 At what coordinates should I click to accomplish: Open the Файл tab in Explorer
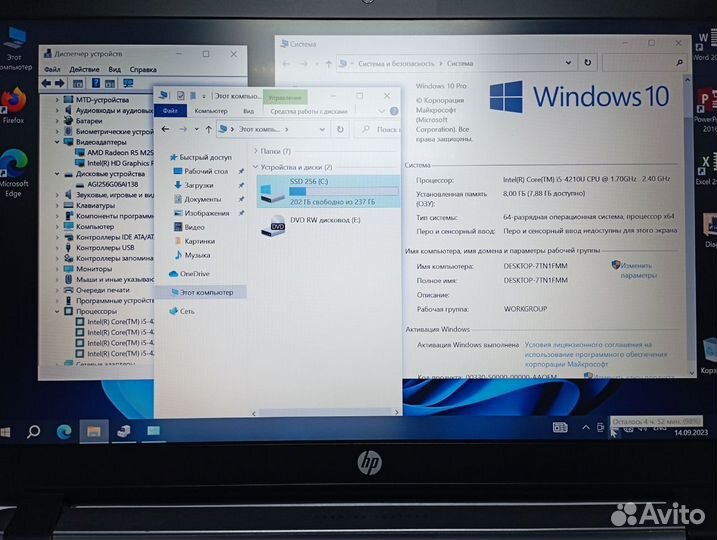170,111
